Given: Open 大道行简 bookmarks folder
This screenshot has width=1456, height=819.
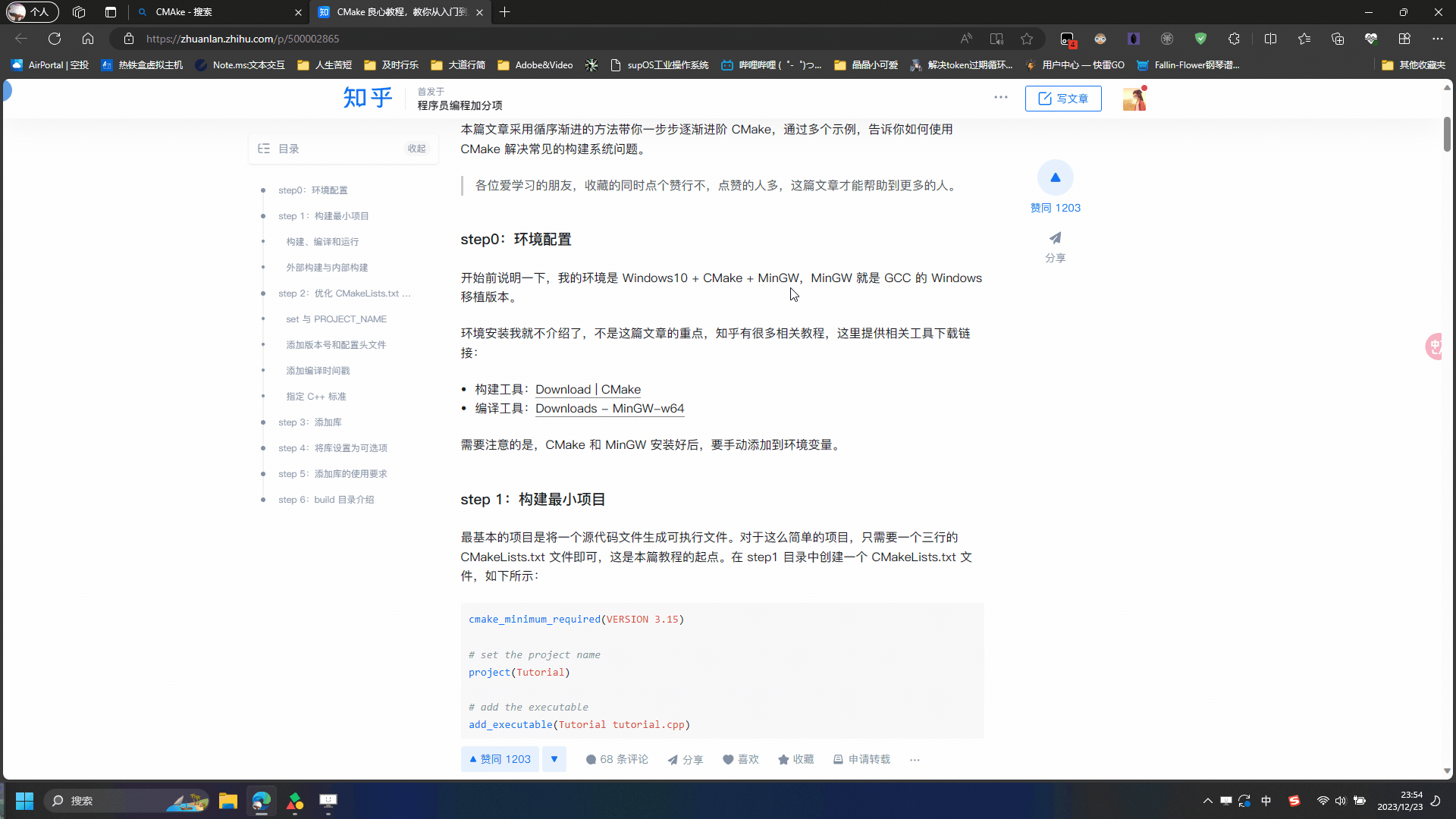Looking at the screenshot, I should click(458, 65).
